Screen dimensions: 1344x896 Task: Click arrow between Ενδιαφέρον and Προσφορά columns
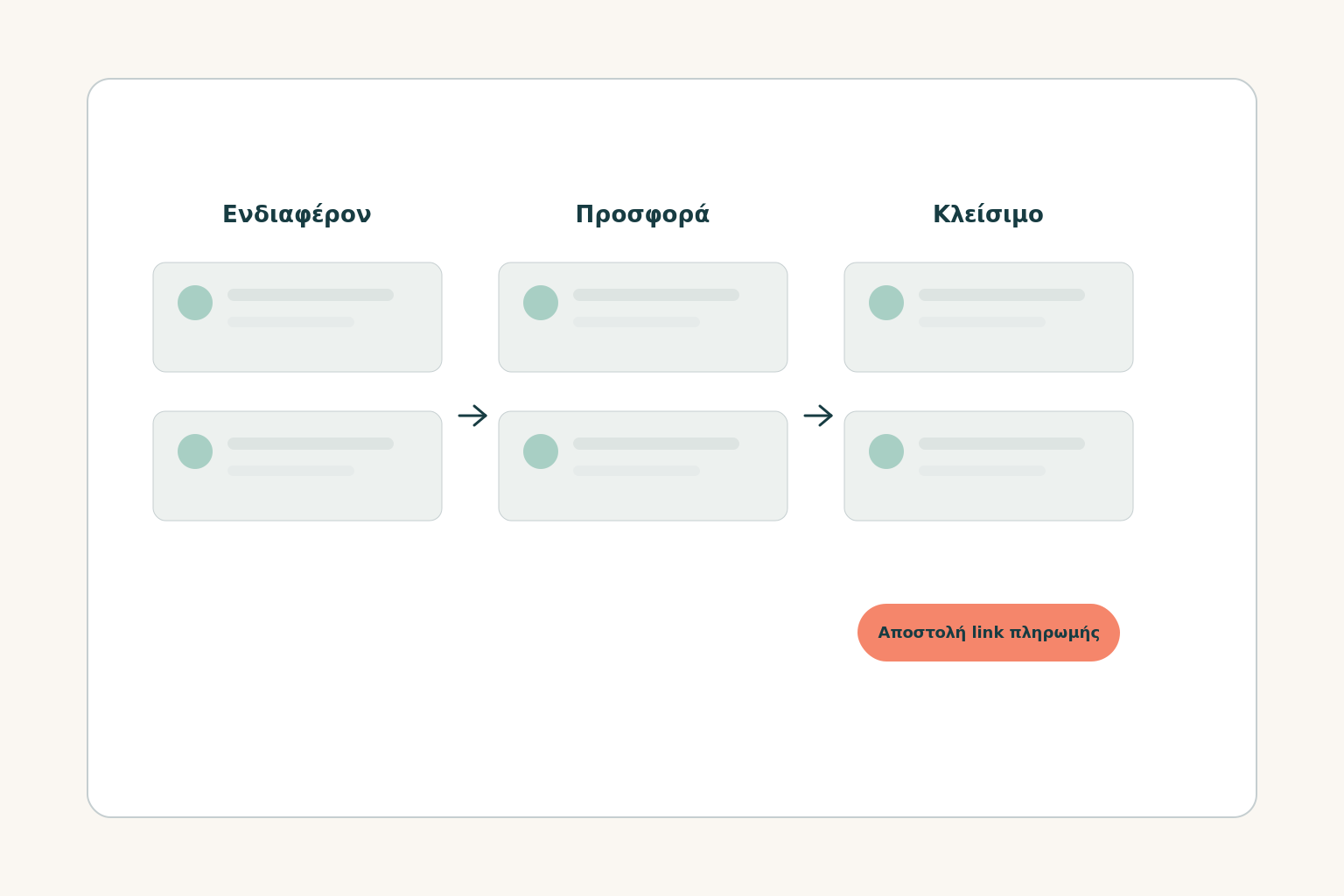tap(472, 416)
